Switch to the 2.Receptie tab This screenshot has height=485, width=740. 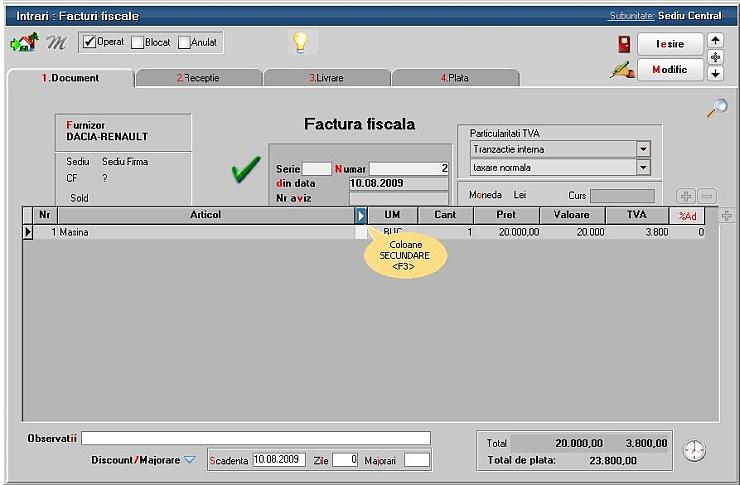pos(198,78)
